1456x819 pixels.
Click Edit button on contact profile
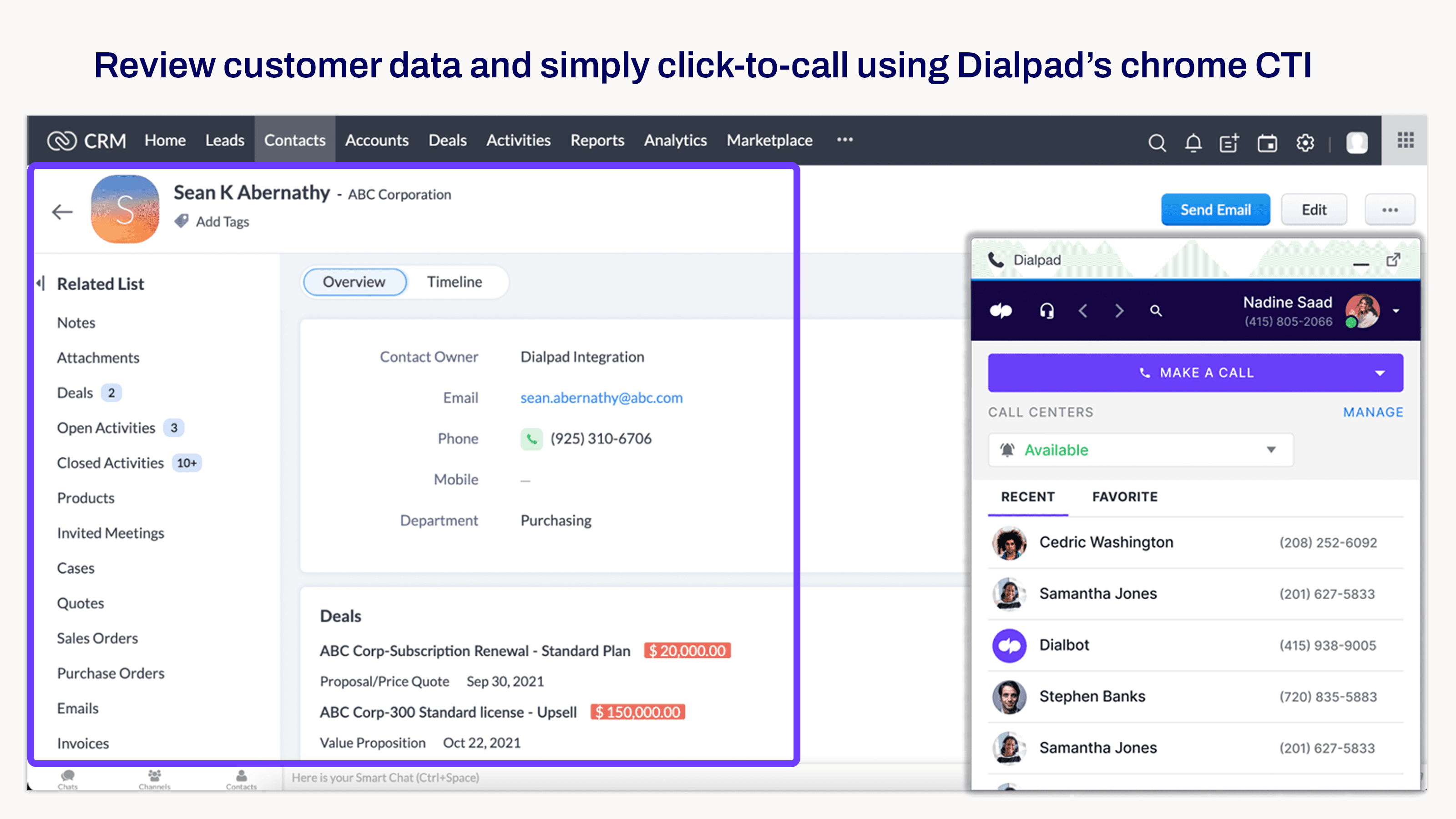(1313, 209)
